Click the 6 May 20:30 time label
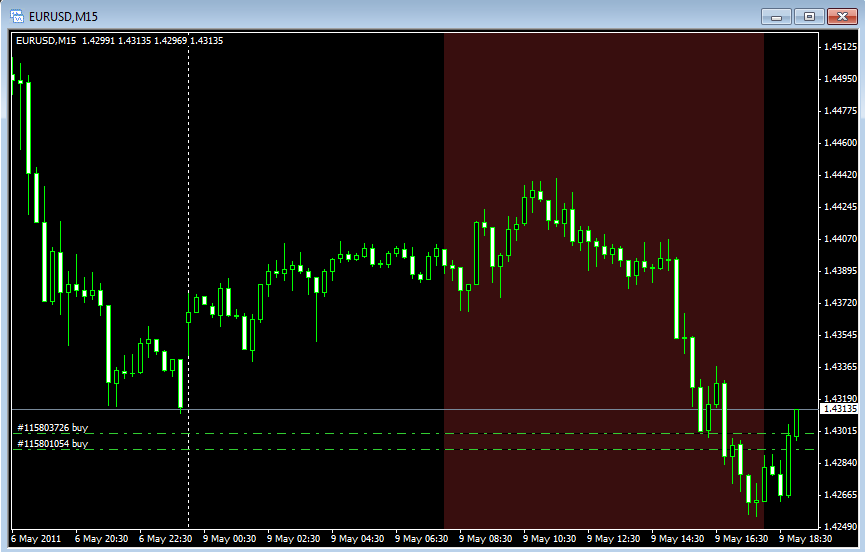The image size is (865, 552). [x=102, y=539]
